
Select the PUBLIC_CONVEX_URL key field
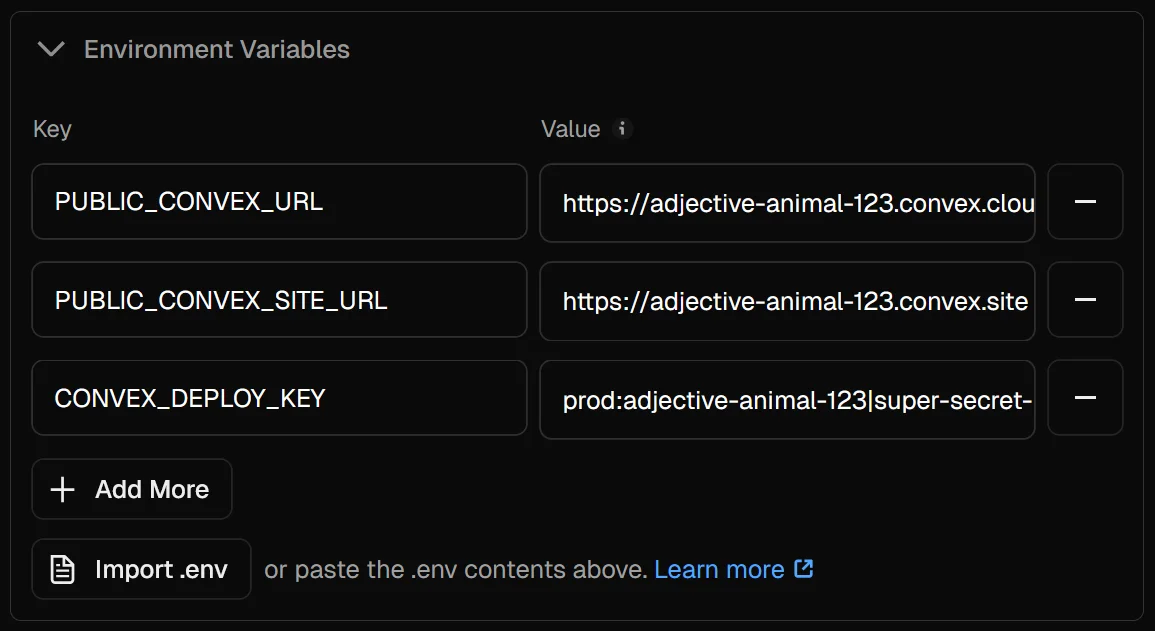point(280,202)
